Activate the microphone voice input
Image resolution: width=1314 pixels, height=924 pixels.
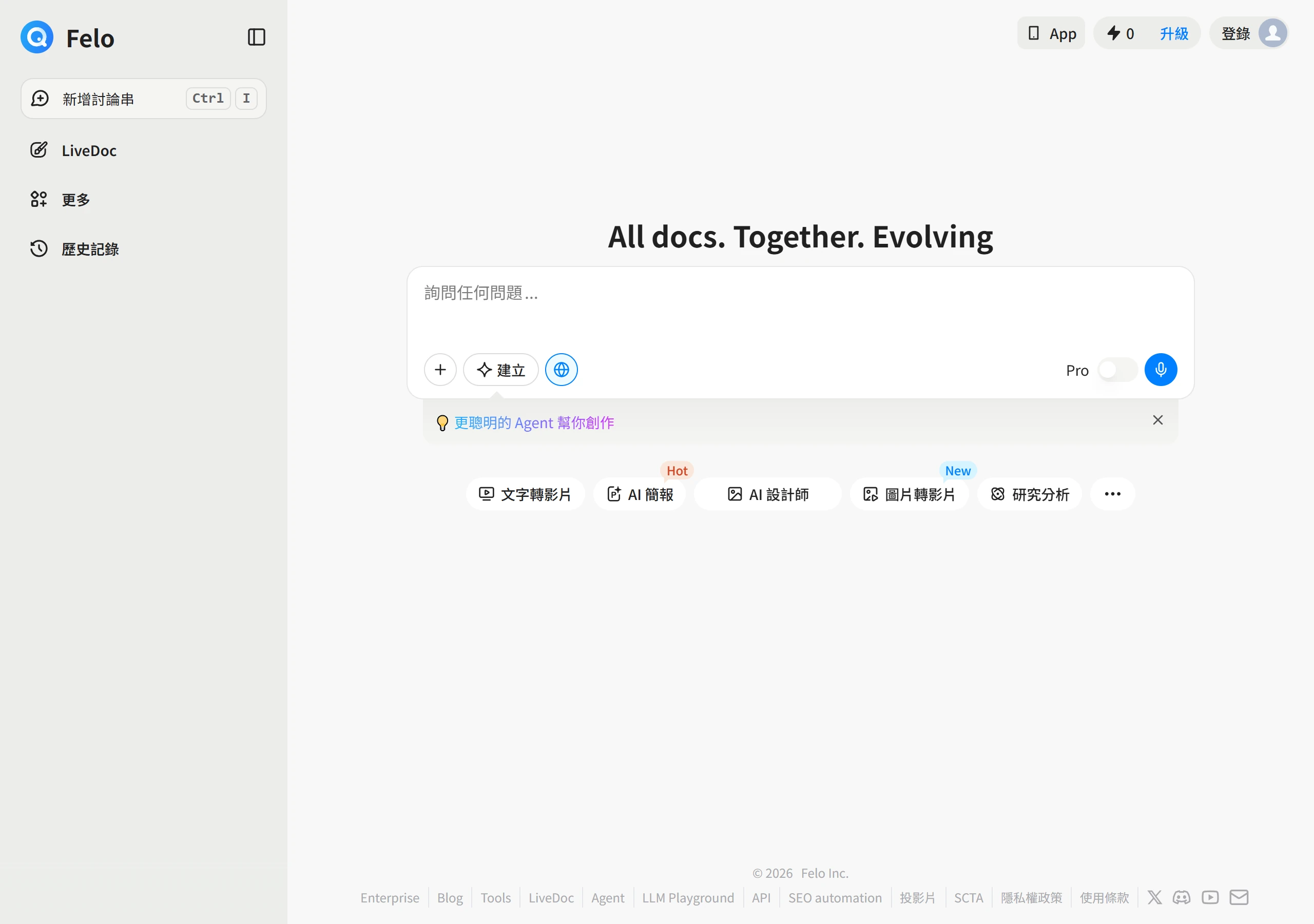[1161, 370]
